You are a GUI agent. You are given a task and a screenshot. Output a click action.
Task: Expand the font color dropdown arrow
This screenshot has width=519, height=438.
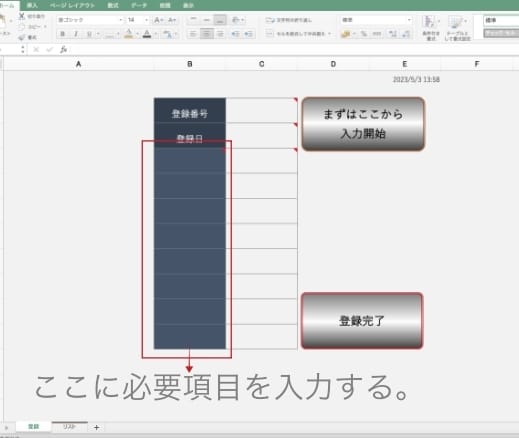156,34
